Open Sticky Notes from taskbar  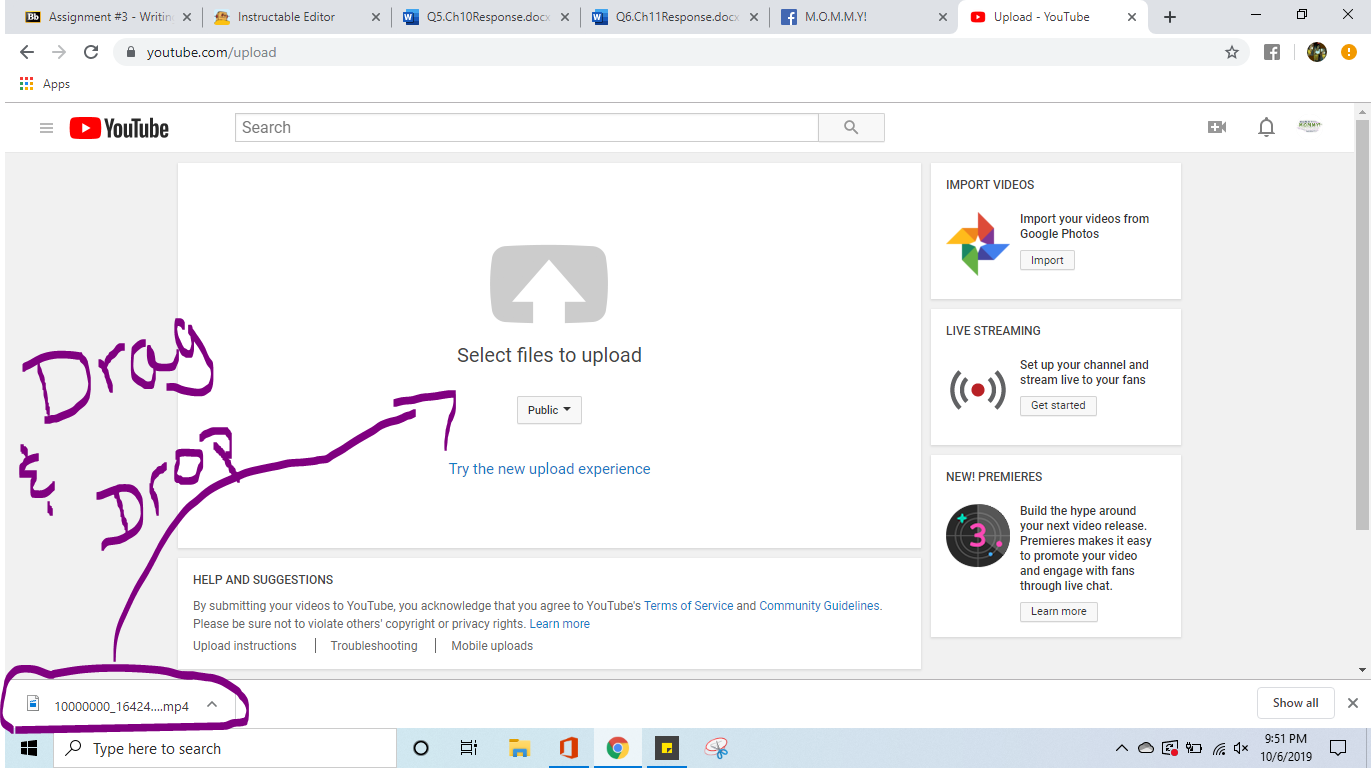(x=667, y=748)
